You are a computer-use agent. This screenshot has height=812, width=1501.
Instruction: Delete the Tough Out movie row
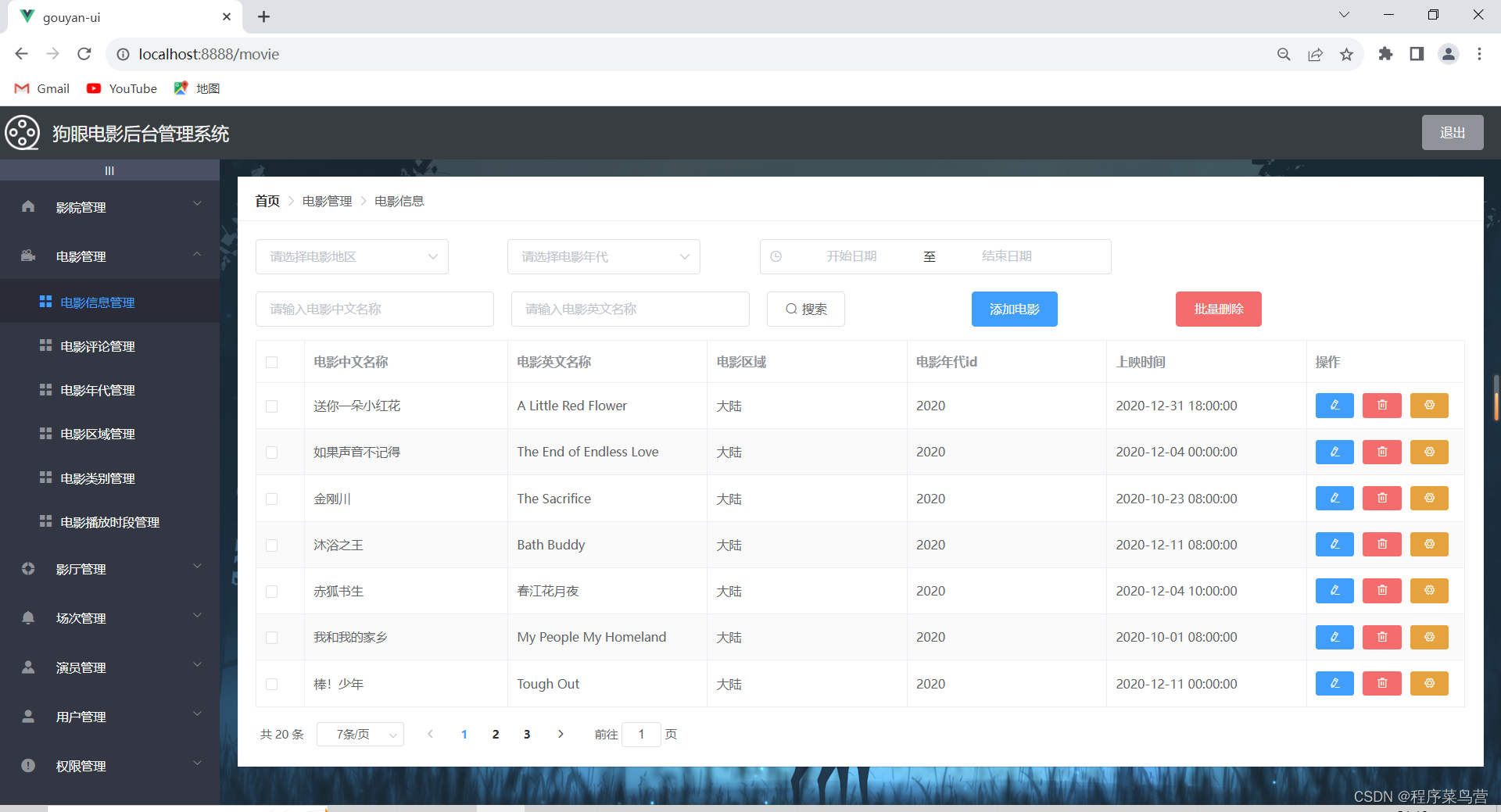1382,684
